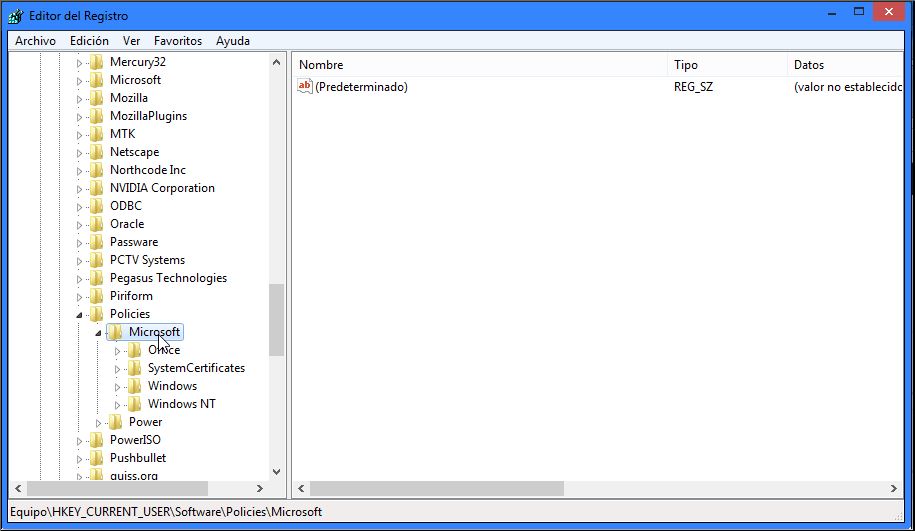Click the (valor no establecido) data cell
The height and width of the screenshot is (531, 915).
(848, 87)
